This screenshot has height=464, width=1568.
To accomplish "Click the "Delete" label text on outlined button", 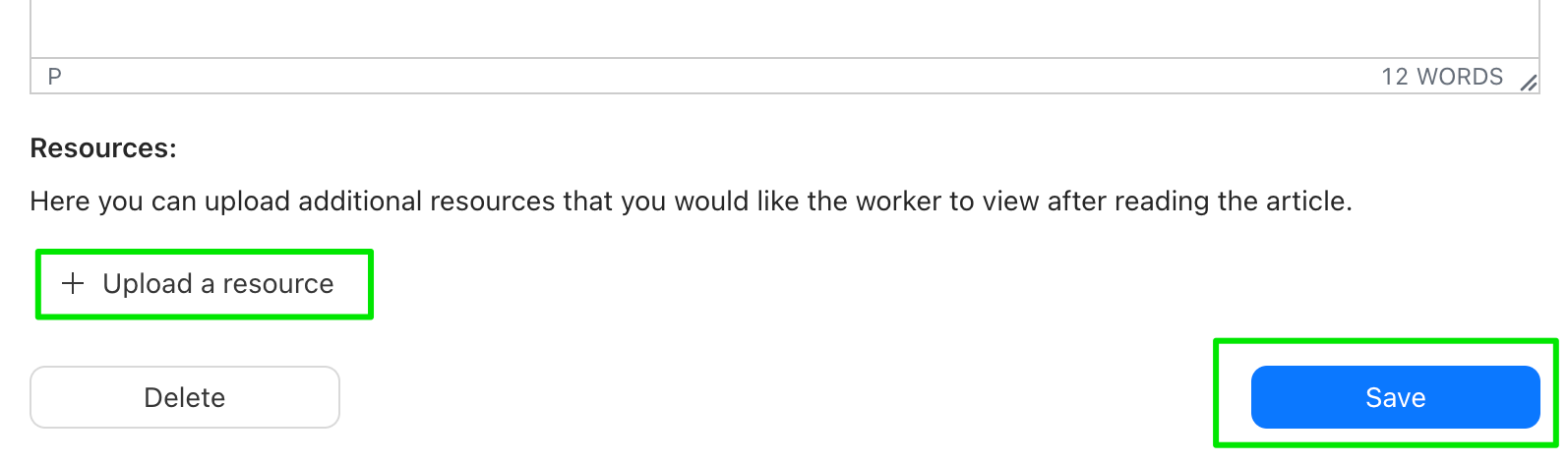I will (185, 397).
